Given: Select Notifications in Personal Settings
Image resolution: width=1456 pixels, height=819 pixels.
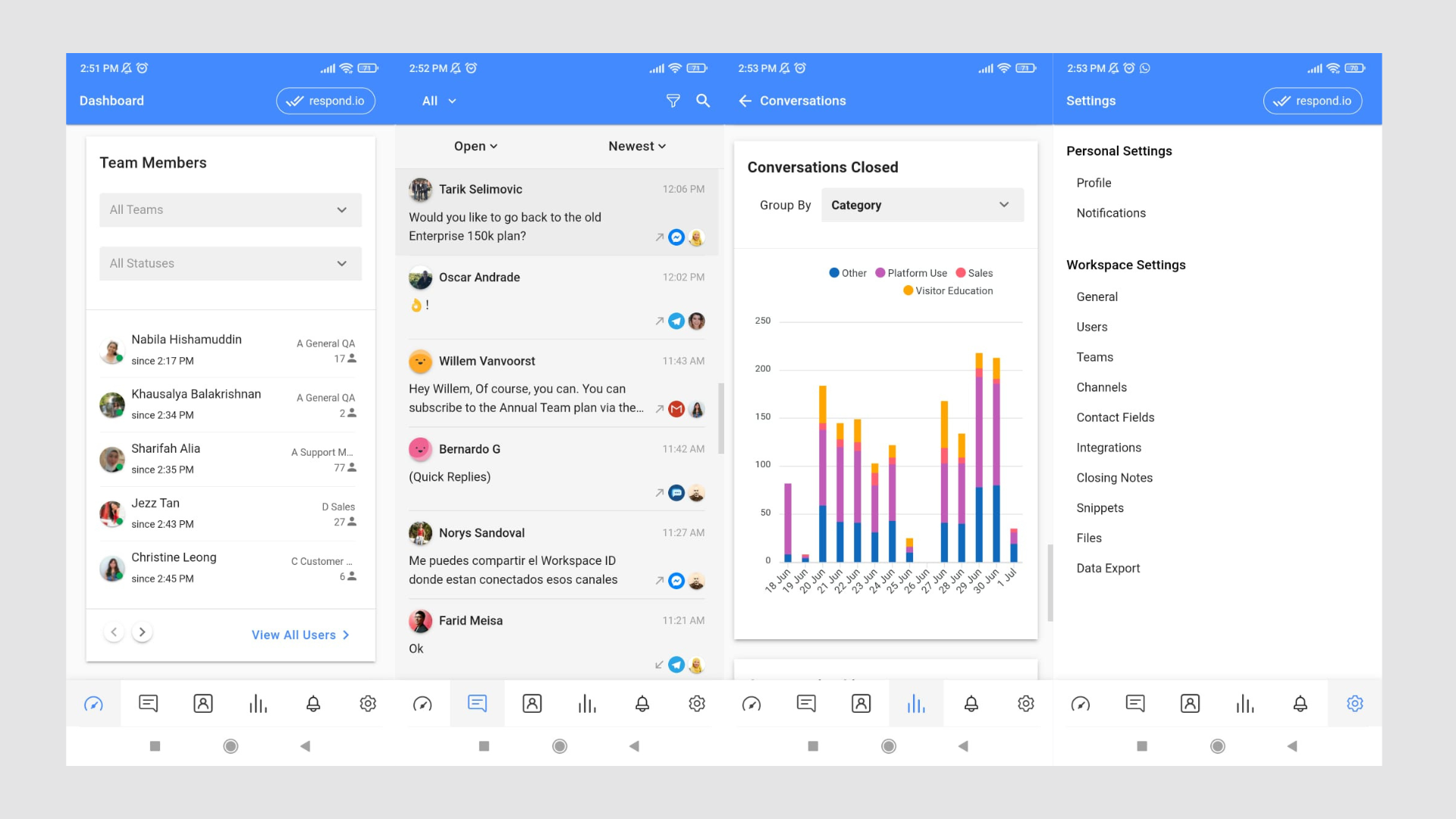Looking at the screenshot, I should click(1111, 213).
